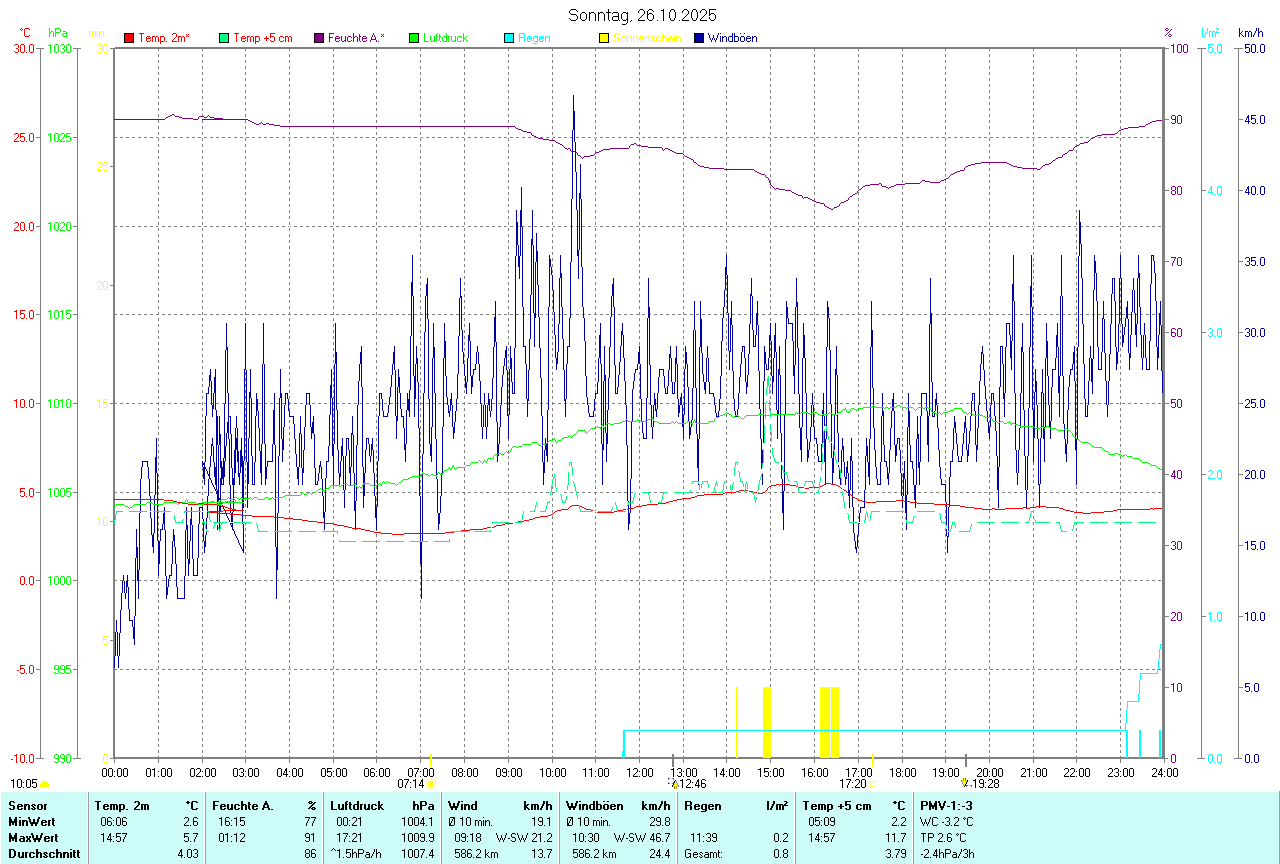The width and height of the screenshot is (1280, 864).
Task: Click the Luftdruck column header in table
Action: [x=357, y=805]
